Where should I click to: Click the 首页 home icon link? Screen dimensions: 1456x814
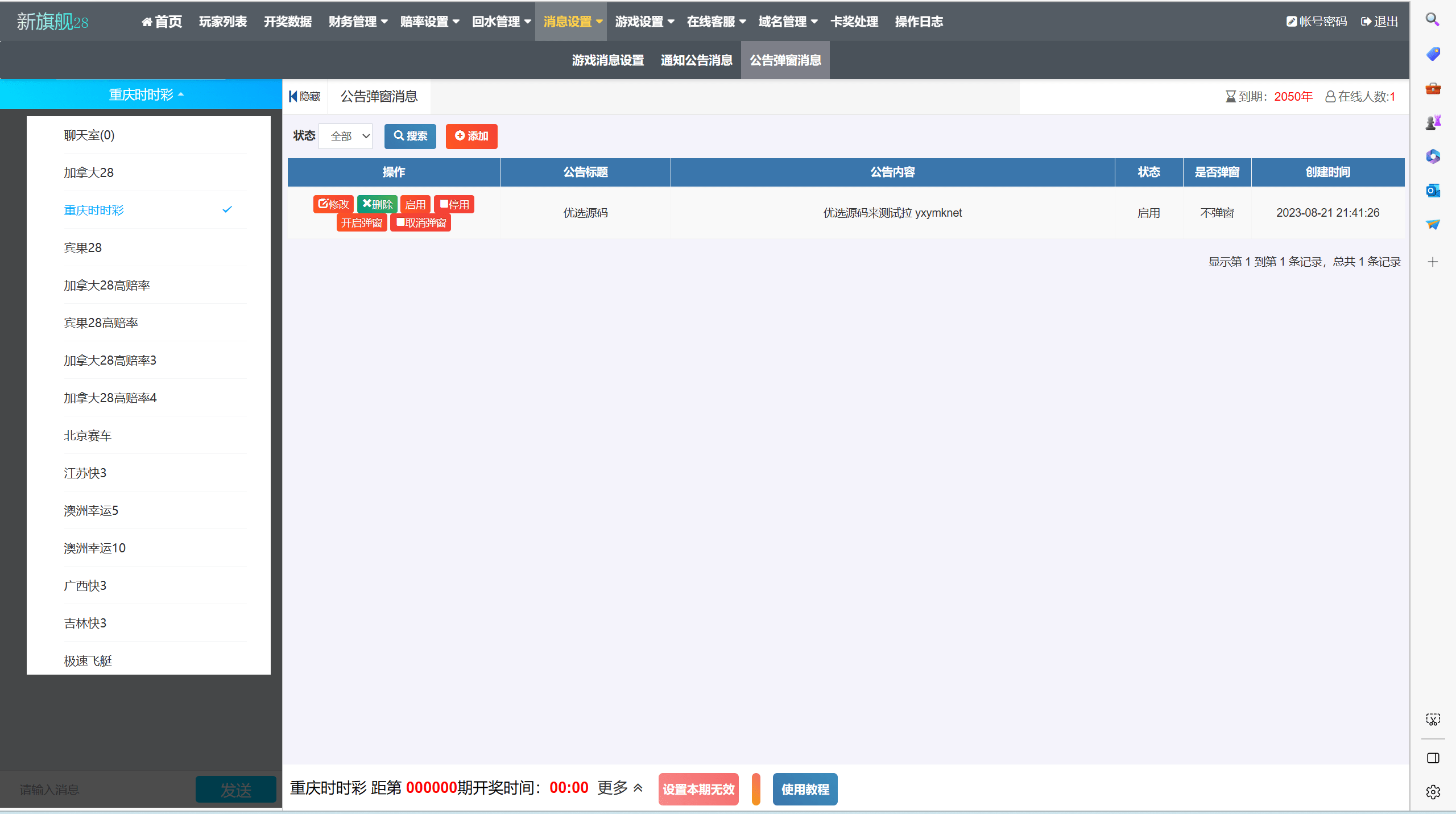[162, 22]
